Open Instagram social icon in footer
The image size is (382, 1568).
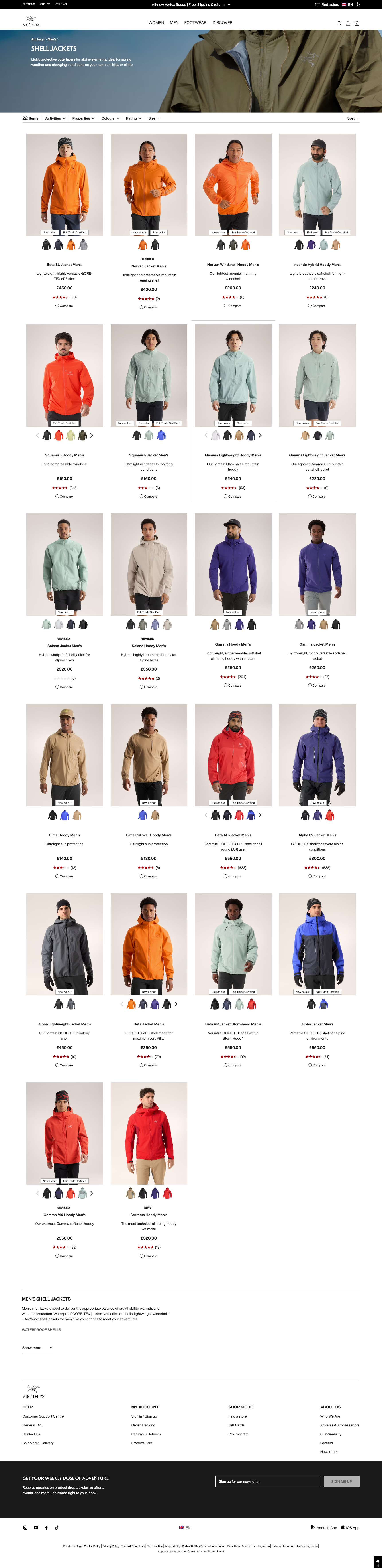[x=25, y=1527]
